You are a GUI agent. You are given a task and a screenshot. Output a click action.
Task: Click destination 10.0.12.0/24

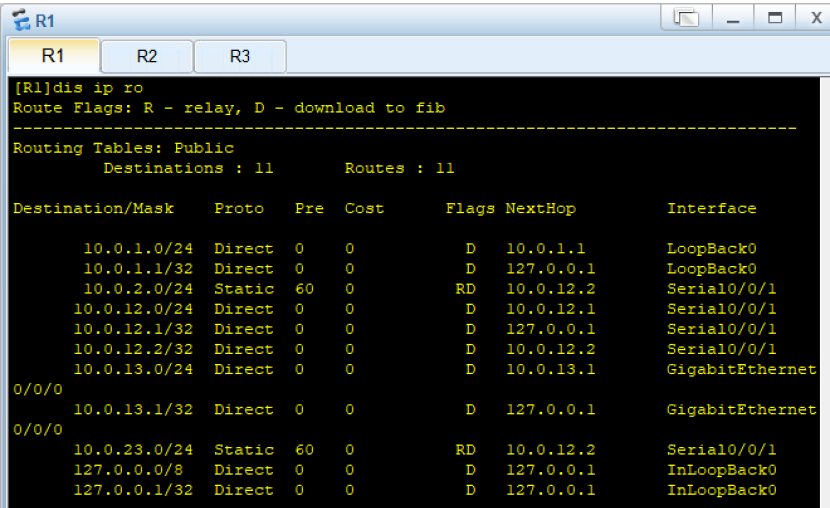(x=133, y=309)
